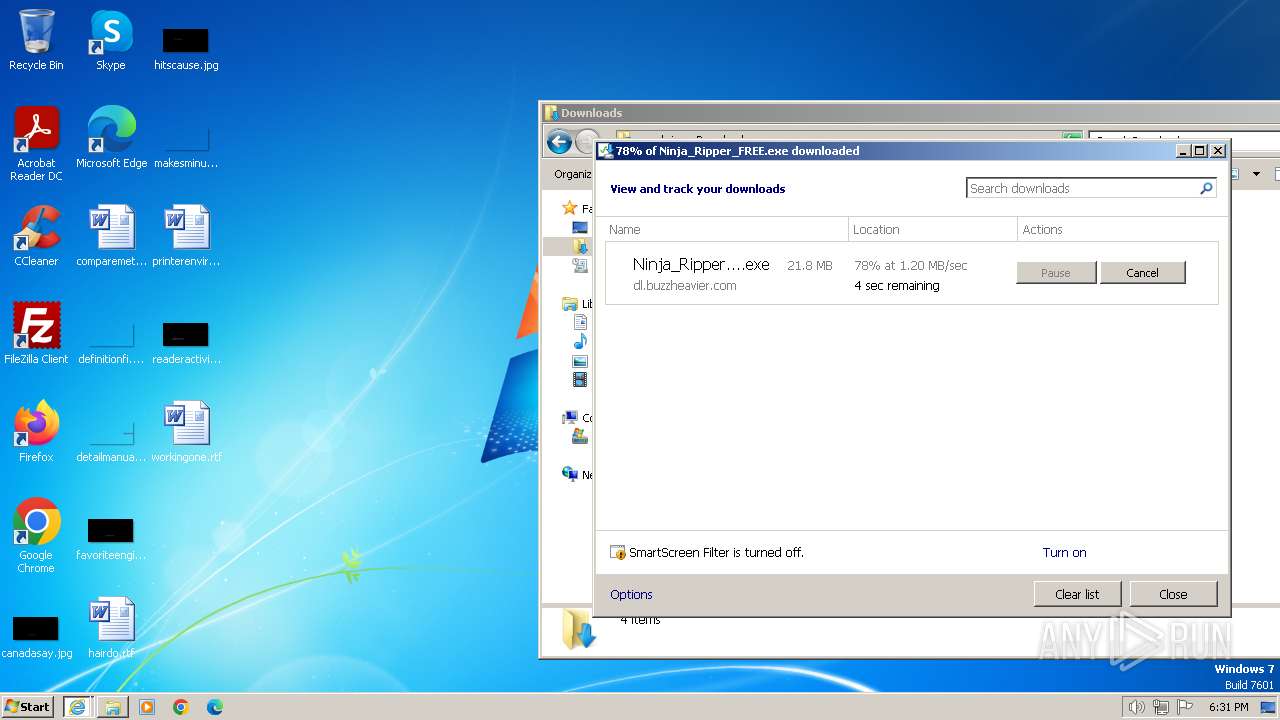Image resolution: width=1280 pixels, height=720 pixels.
Task: Maximize the downloads dialog window
Action: 1200,151
